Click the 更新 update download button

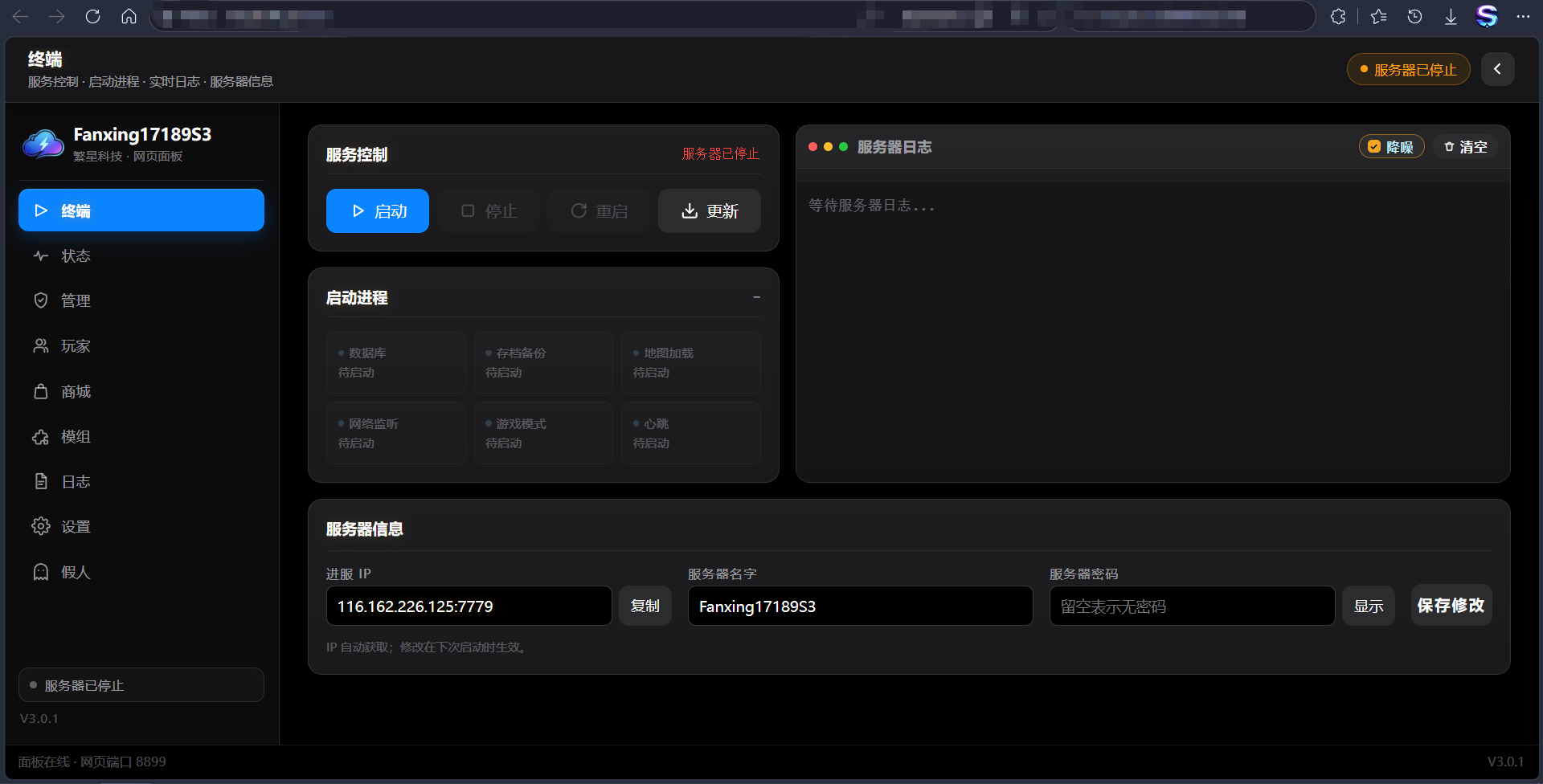tap(710, 210)
